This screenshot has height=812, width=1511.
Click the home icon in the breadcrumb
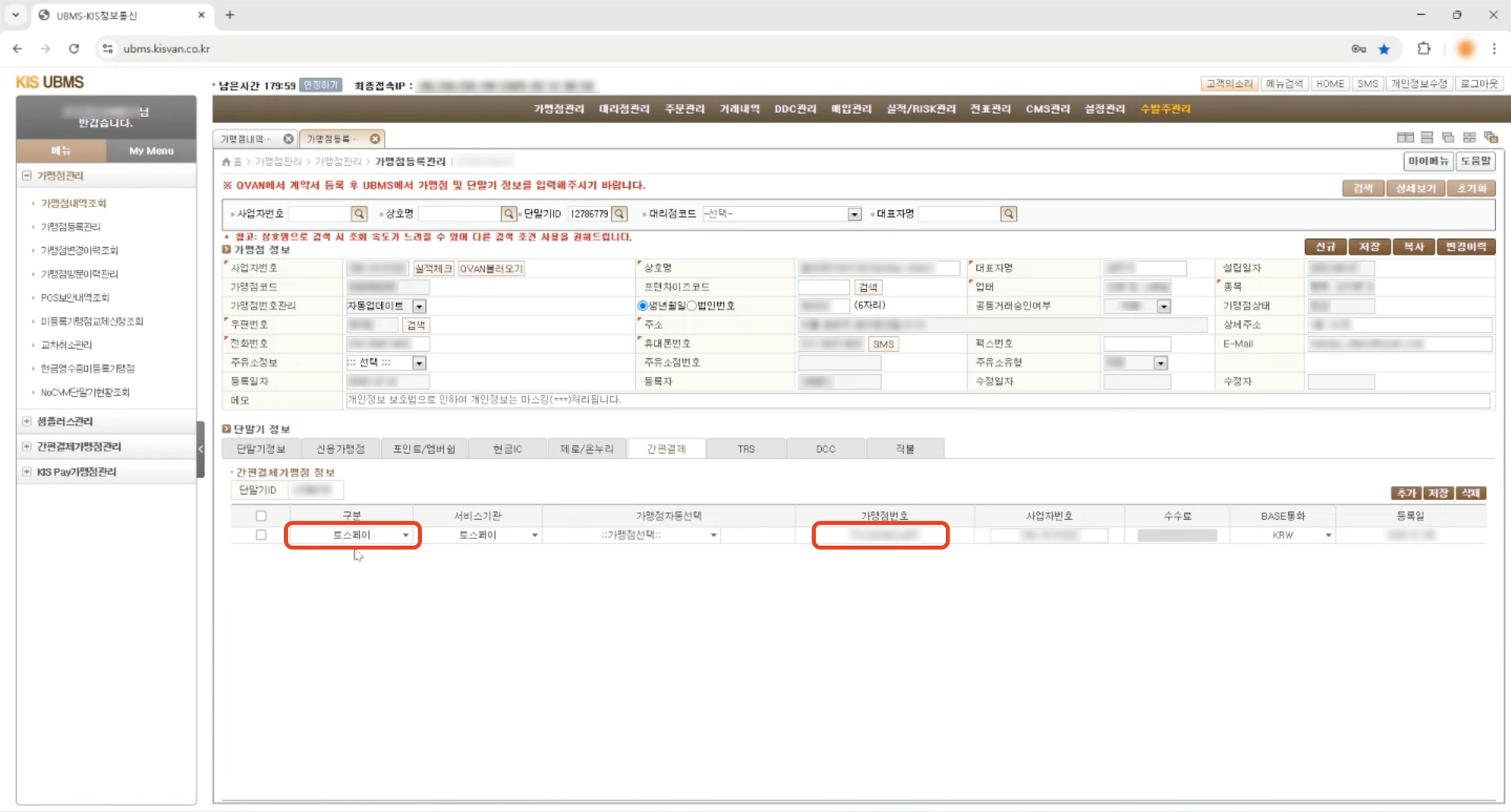227,162
